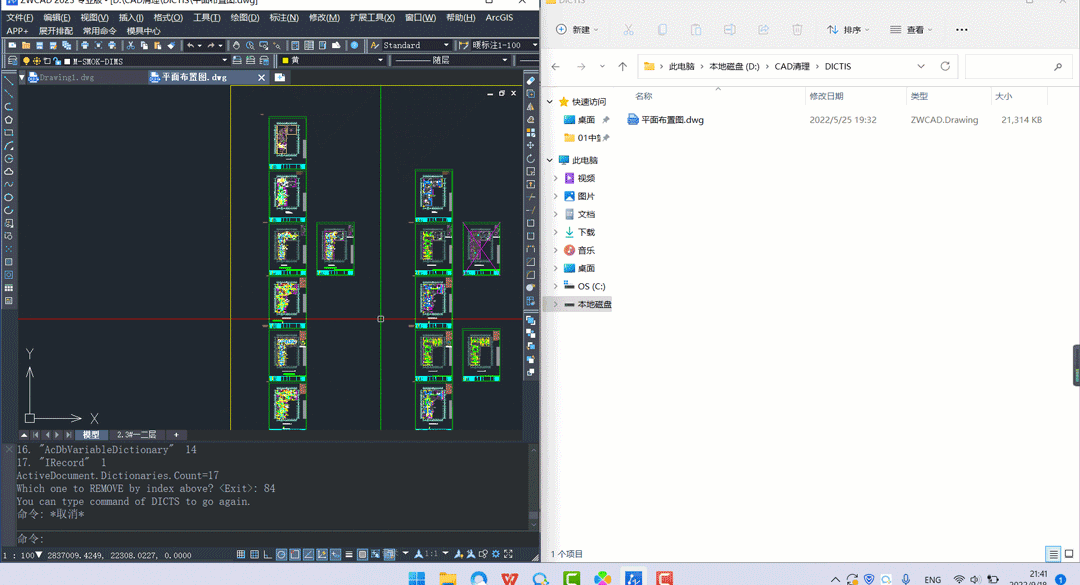The height and width of the screenshot is (585, 1080).
Task: Switch to 2.3#一二层 layout tab
Action: click(x=136, y=435)
